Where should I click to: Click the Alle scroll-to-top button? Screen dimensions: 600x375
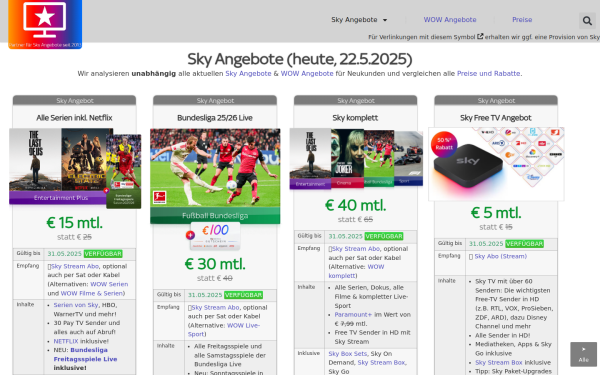coord(583,354)
